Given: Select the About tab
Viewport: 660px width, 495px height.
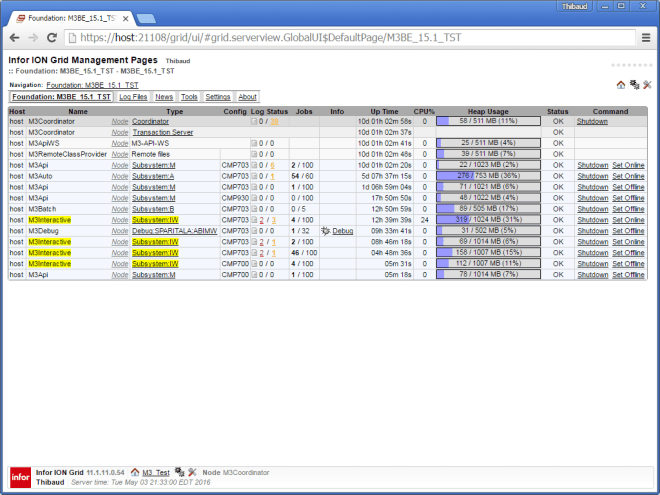Looking at the screenshot, I should pos(247,97).
